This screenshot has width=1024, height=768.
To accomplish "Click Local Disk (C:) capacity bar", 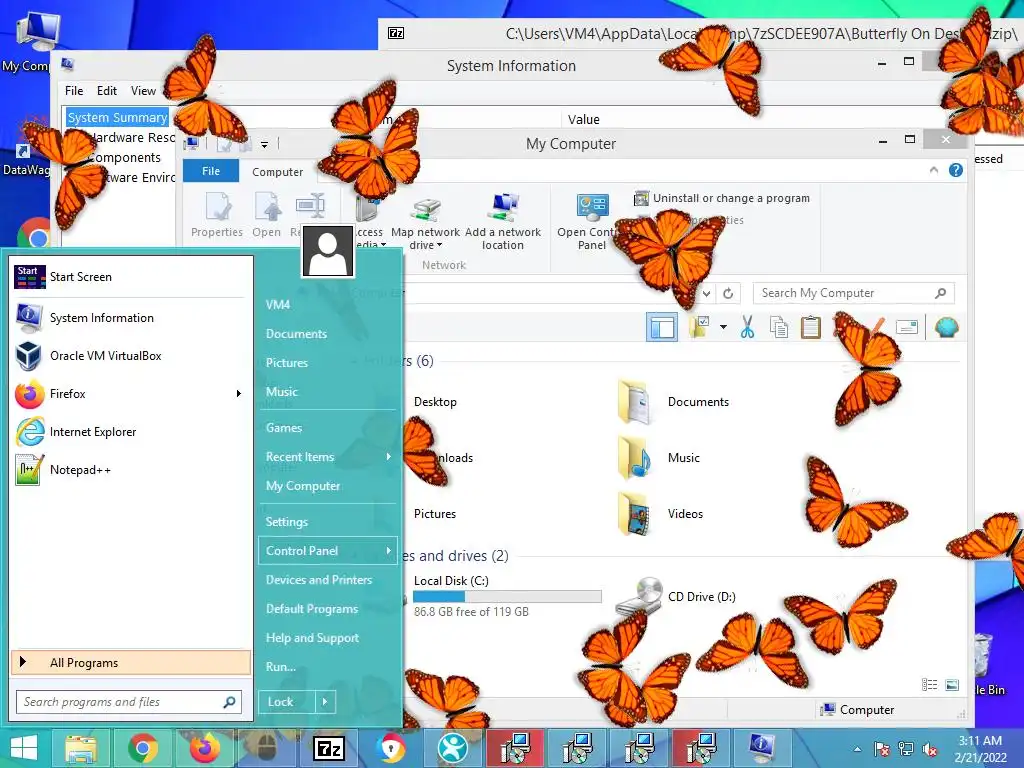I will tap(507, 596).
